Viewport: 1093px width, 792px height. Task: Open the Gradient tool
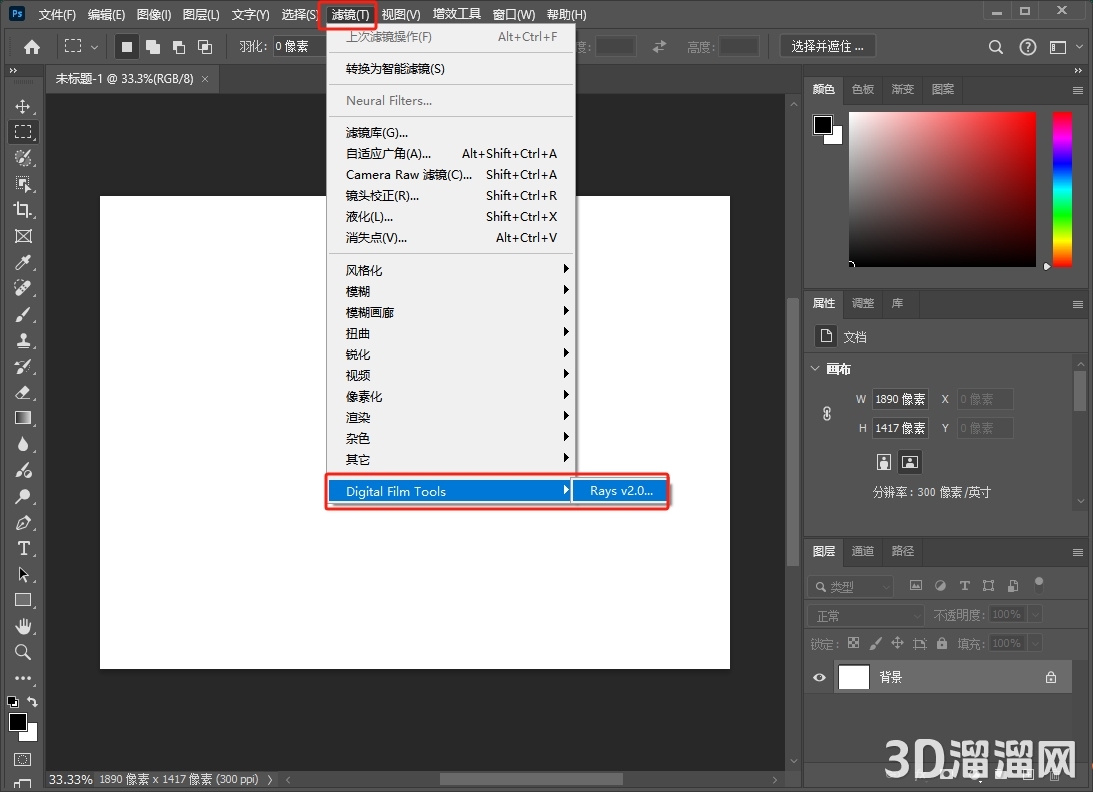pos(23,418)
